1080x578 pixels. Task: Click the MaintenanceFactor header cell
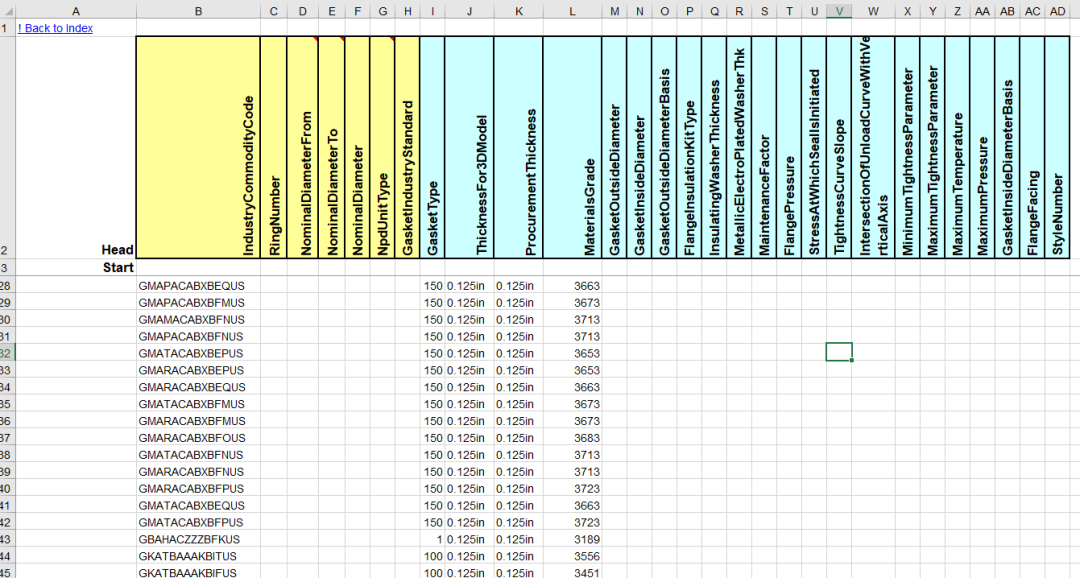click(764, 147)
